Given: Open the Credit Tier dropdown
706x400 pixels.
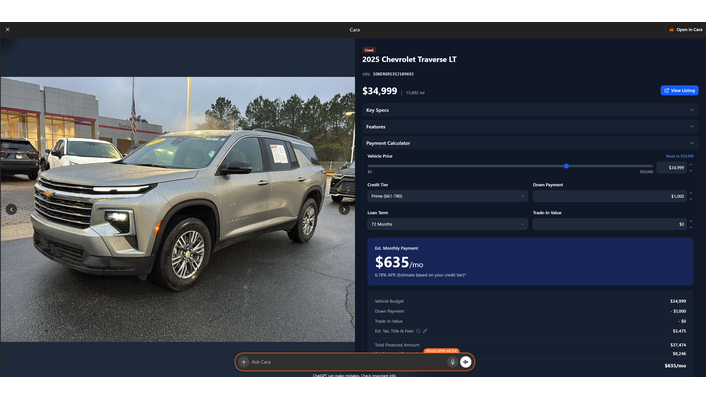Looking at the screenshot, I should tap(448, 196).
